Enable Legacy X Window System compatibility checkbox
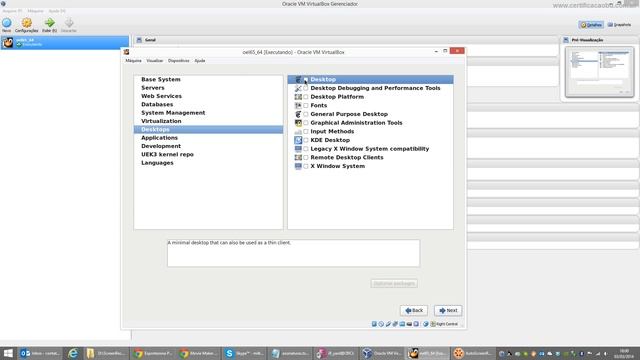640x360 pixels. tap(306, 149)
